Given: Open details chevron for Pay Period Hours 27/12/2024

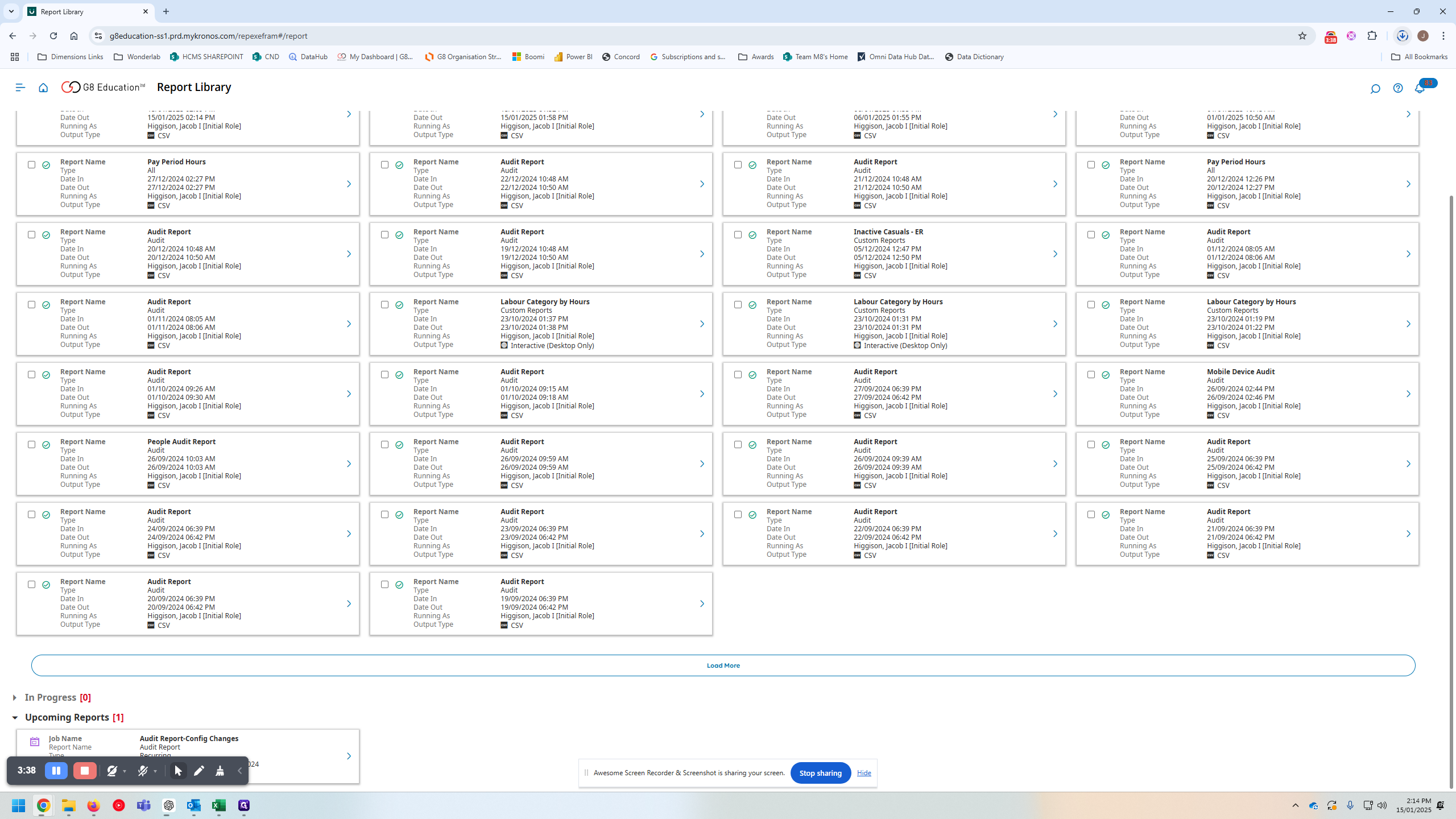Looking at the screenshot, I should [x=349, y=184].
